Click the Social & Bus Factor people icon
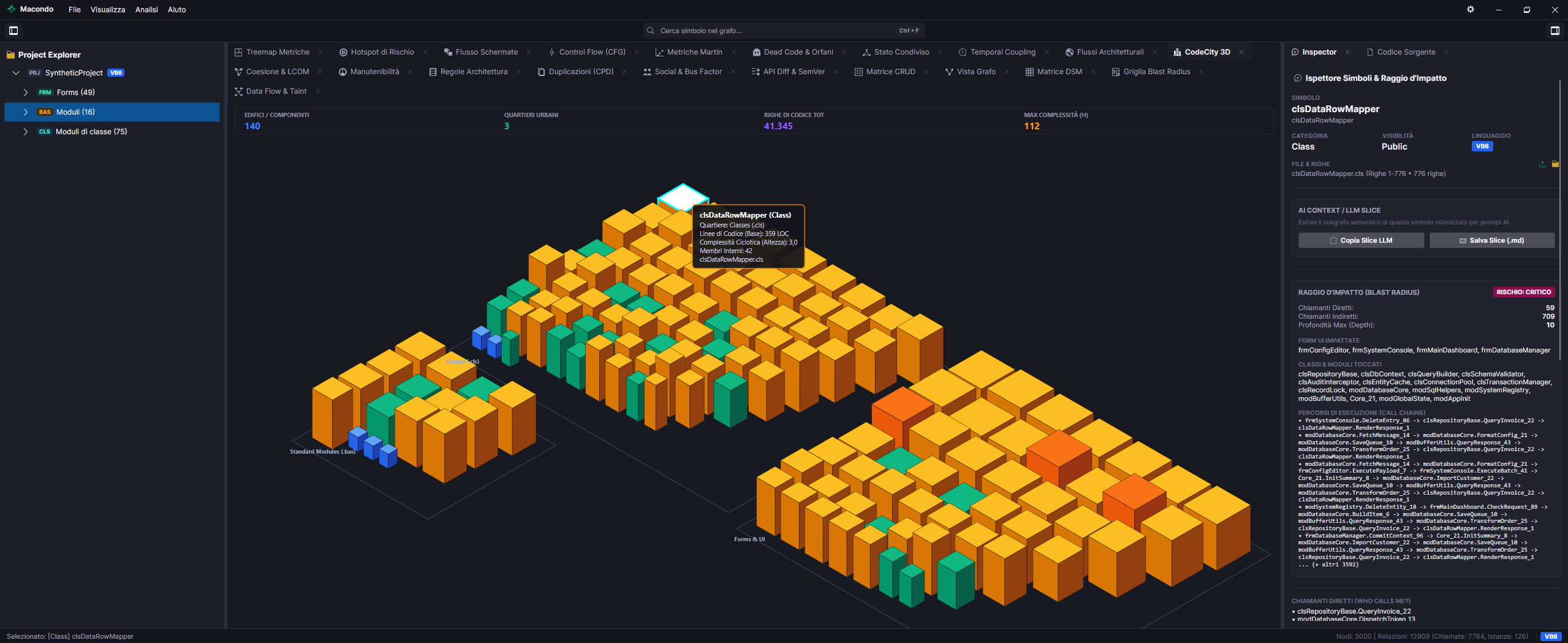This screenshot has height=643, width=1568. (x=647, y=72)
